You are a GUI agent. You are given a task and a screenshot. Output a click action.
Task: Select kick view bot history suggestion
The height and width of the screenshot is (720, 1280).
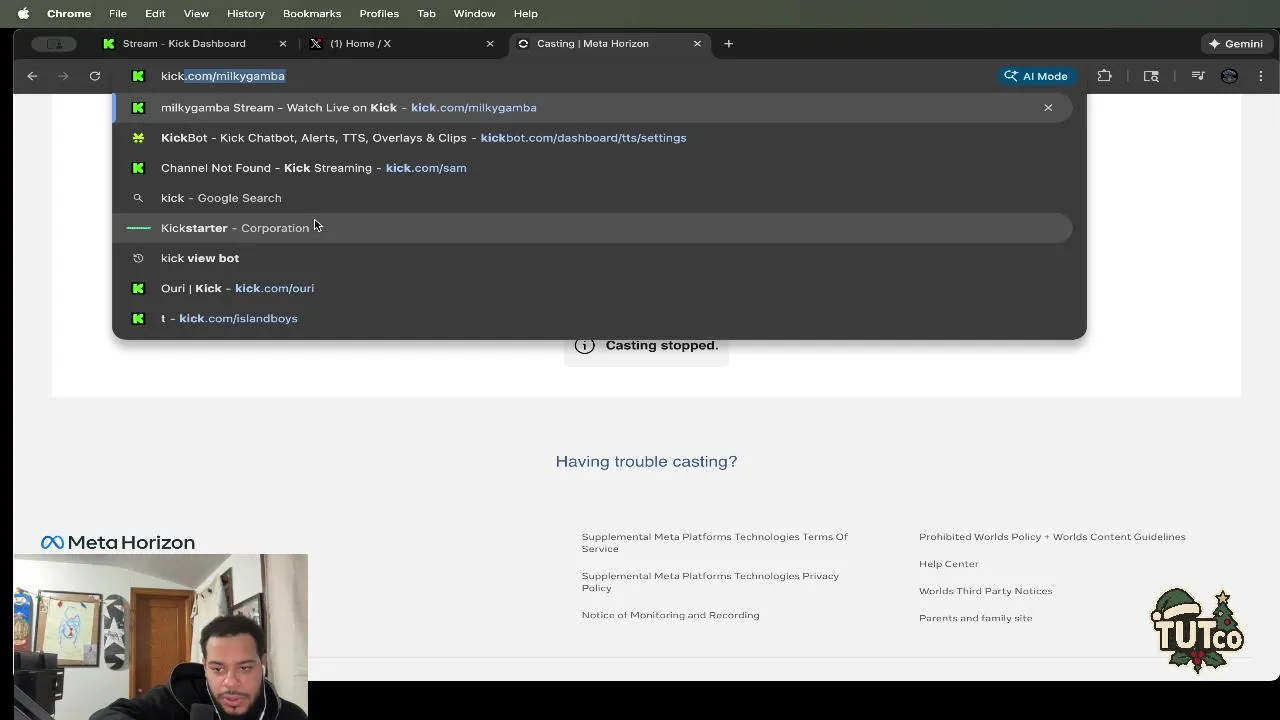coord(592,258)
